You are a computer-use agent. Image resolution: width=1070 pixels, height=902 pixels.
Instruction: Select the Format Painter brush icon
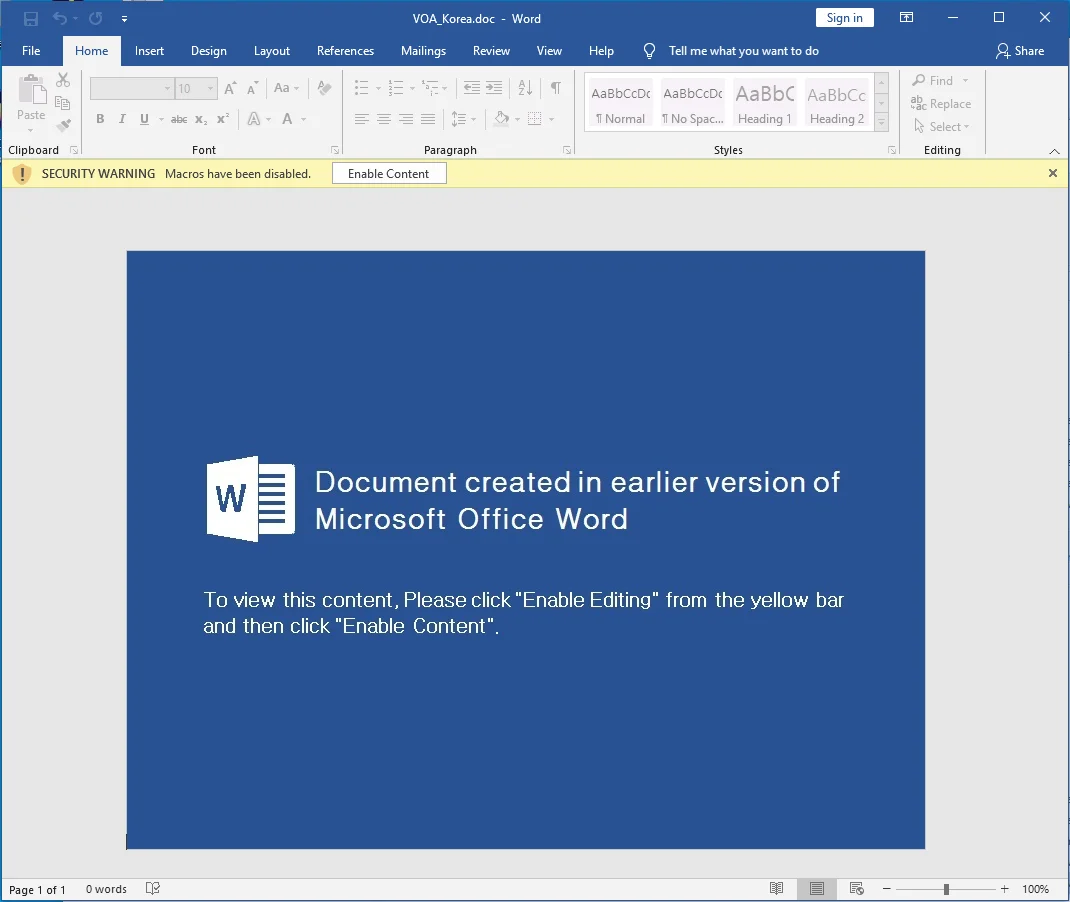63,126
